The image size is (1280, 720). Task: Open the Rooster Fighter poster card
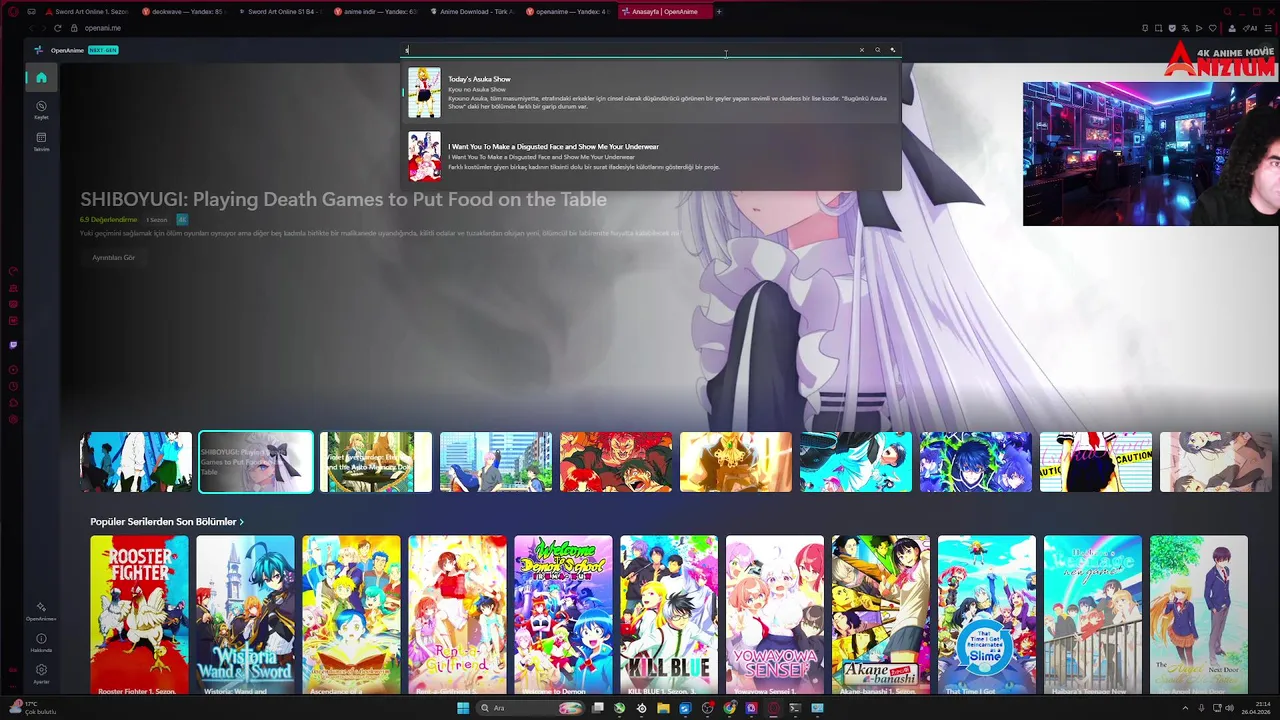[139, 614]
